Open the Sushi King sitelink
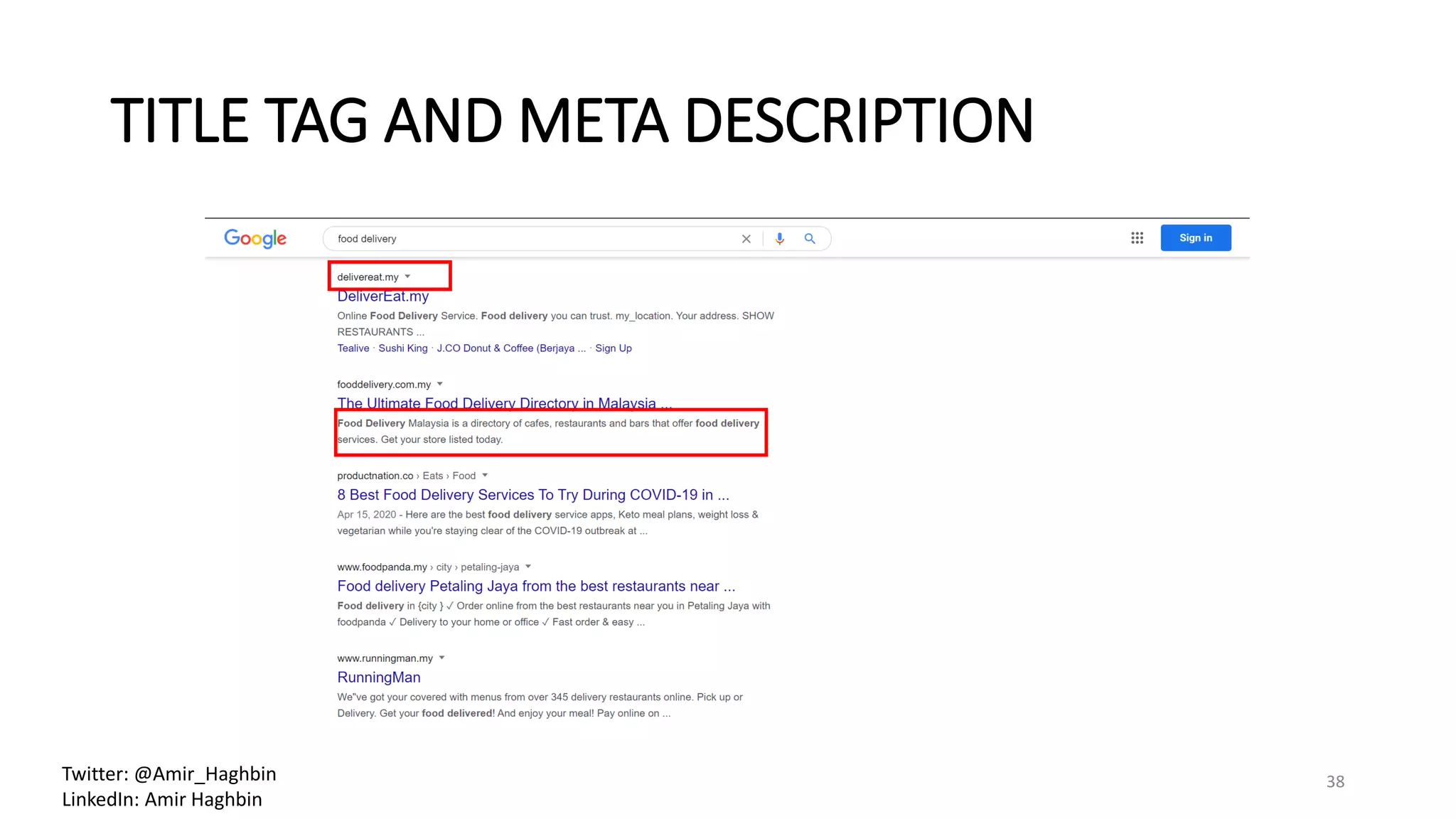The height and width of the screenshot is (819, 1456). tap(403, 348)
